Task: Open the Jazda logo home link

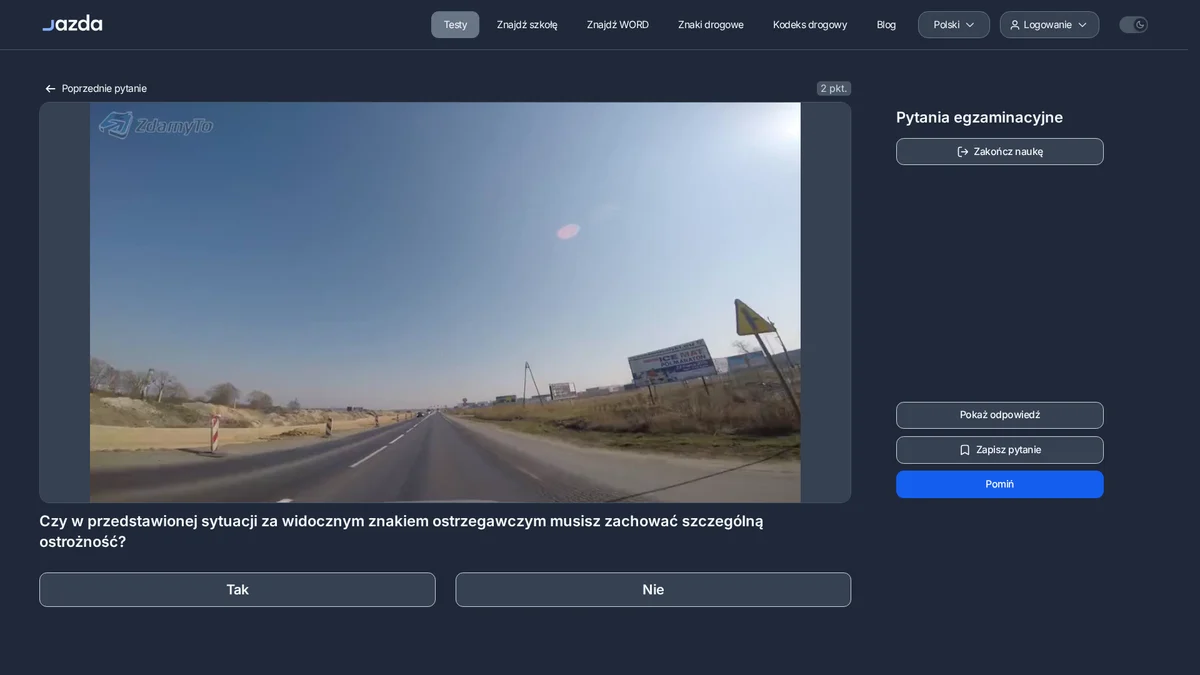Action: (72, 24)
